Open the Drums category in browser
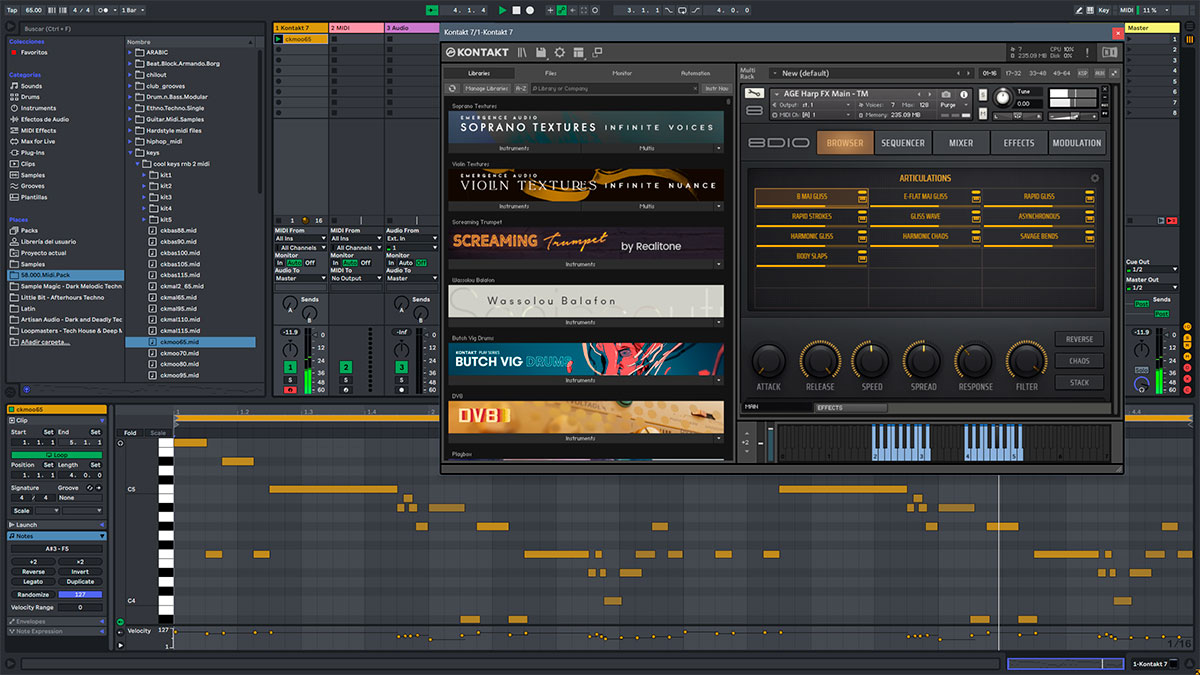The image size is (1200, 675). coord(31,97)
